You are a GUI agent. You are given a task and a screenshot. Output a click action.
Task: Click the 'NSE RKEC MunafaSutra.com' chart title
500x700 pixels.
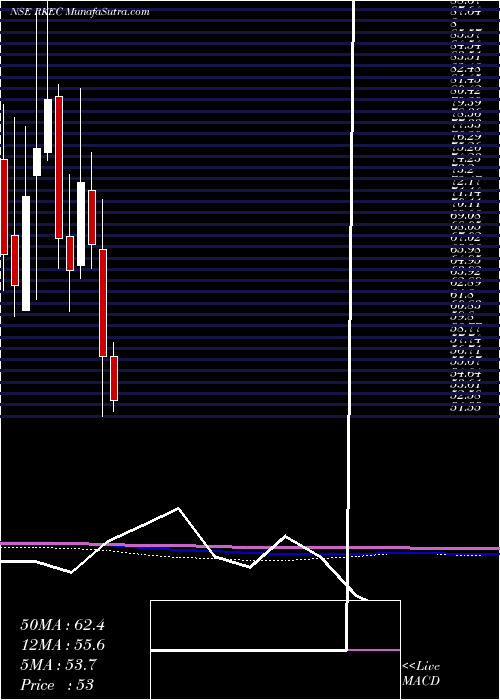(79, 12)
